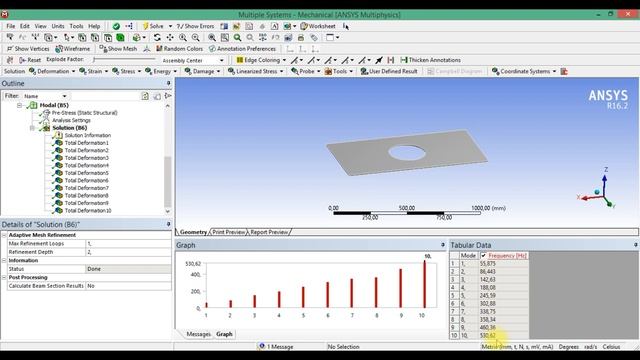Click the Show Errors button

click(196, 26)
